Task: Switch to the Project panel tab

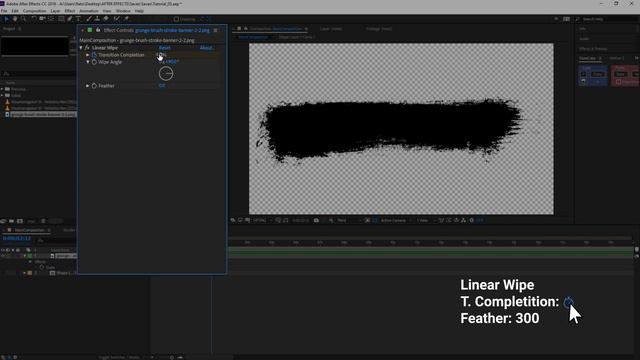Action: tap(9, 29)
